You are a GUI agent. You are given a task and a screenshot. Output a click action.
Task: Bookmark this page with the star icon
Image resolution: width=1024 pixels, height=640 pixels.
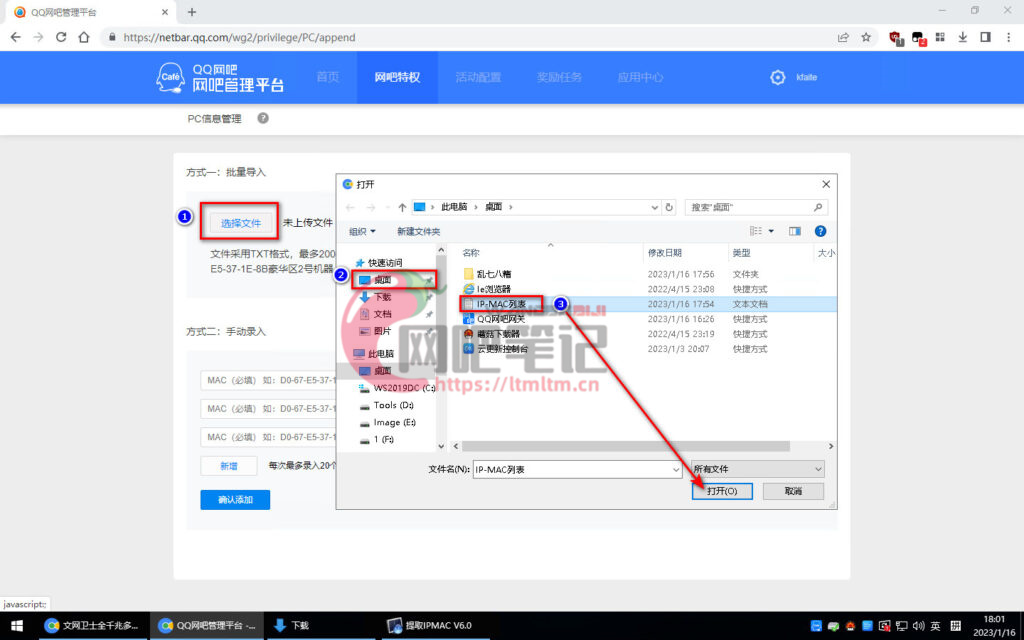pyautogui.click(x=866, y=37)
